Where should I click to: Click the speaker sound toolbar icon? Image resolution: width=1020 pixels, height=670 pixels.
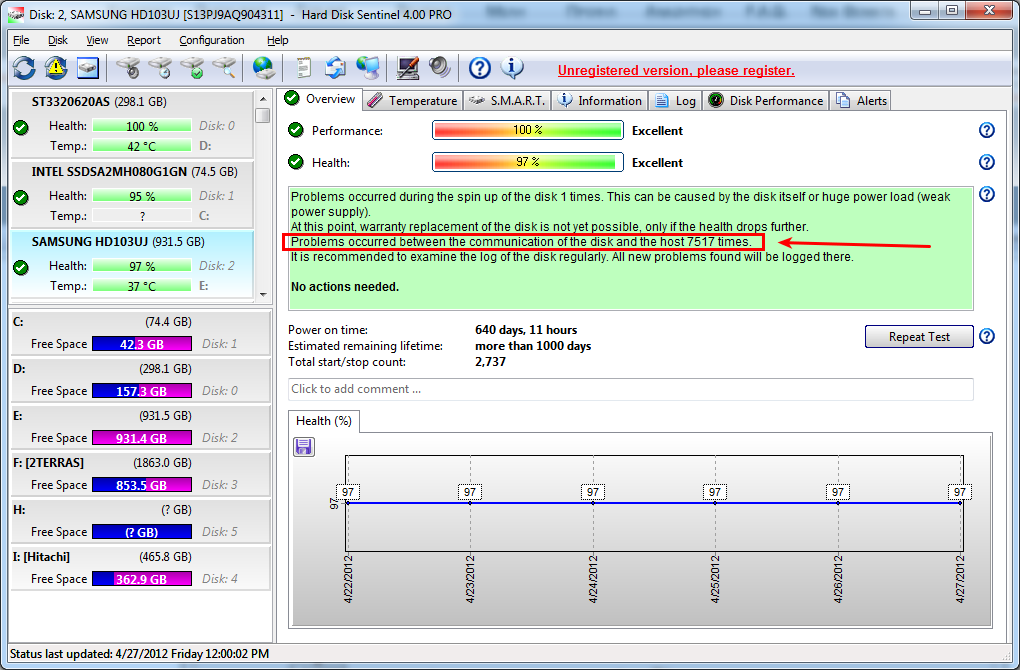click(x=440, y=68)
